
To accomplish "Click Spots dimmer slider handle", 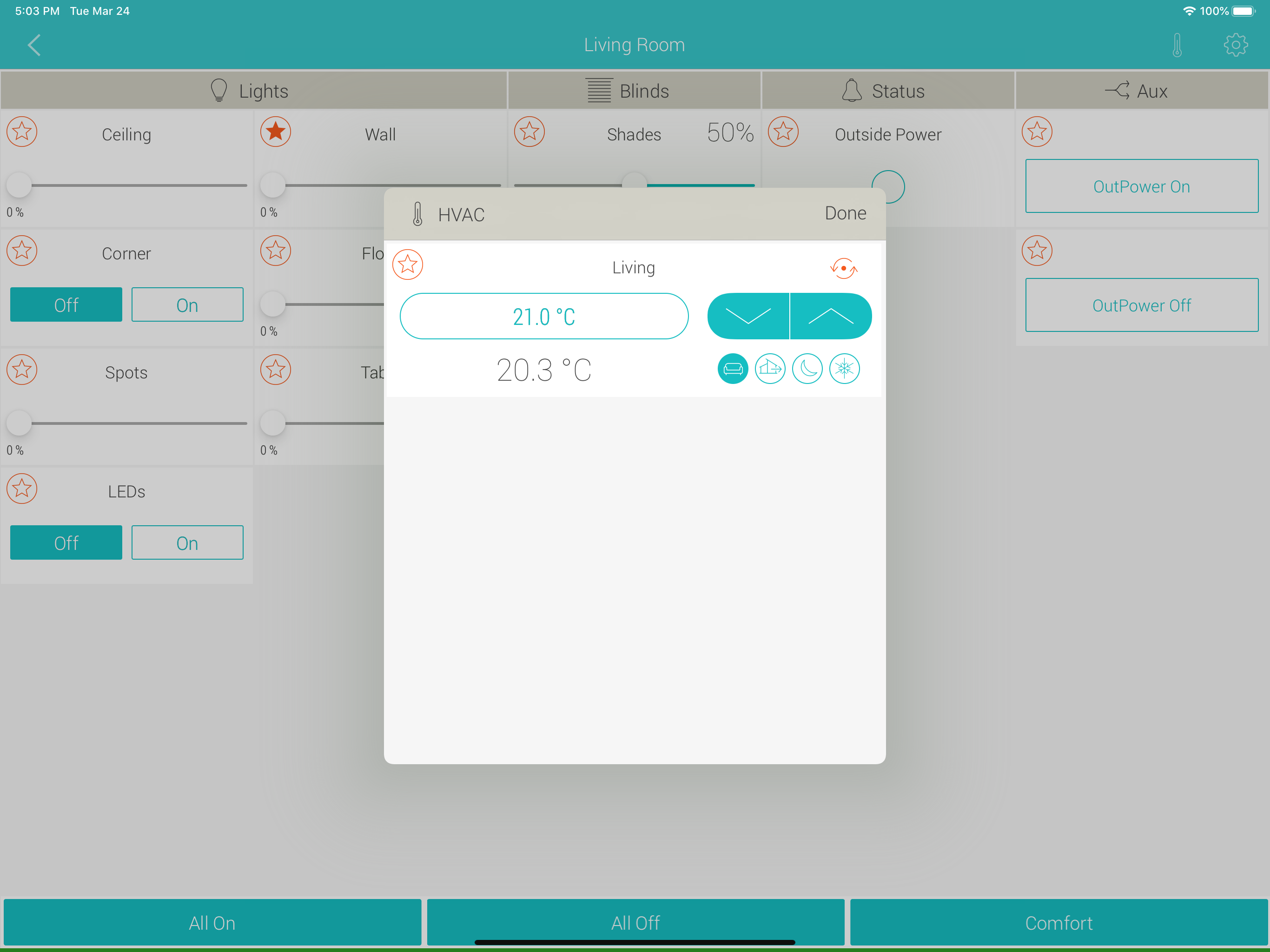I will tap(19, 423).
